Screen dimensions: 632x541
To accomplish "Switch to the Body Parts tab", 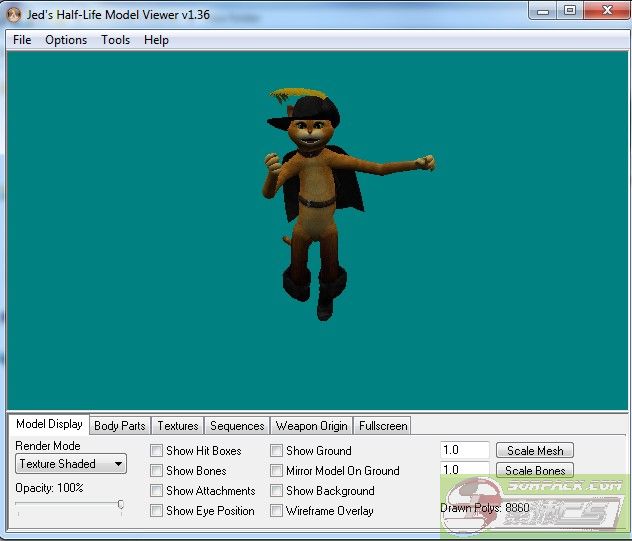I will click(x=120, y=426).
